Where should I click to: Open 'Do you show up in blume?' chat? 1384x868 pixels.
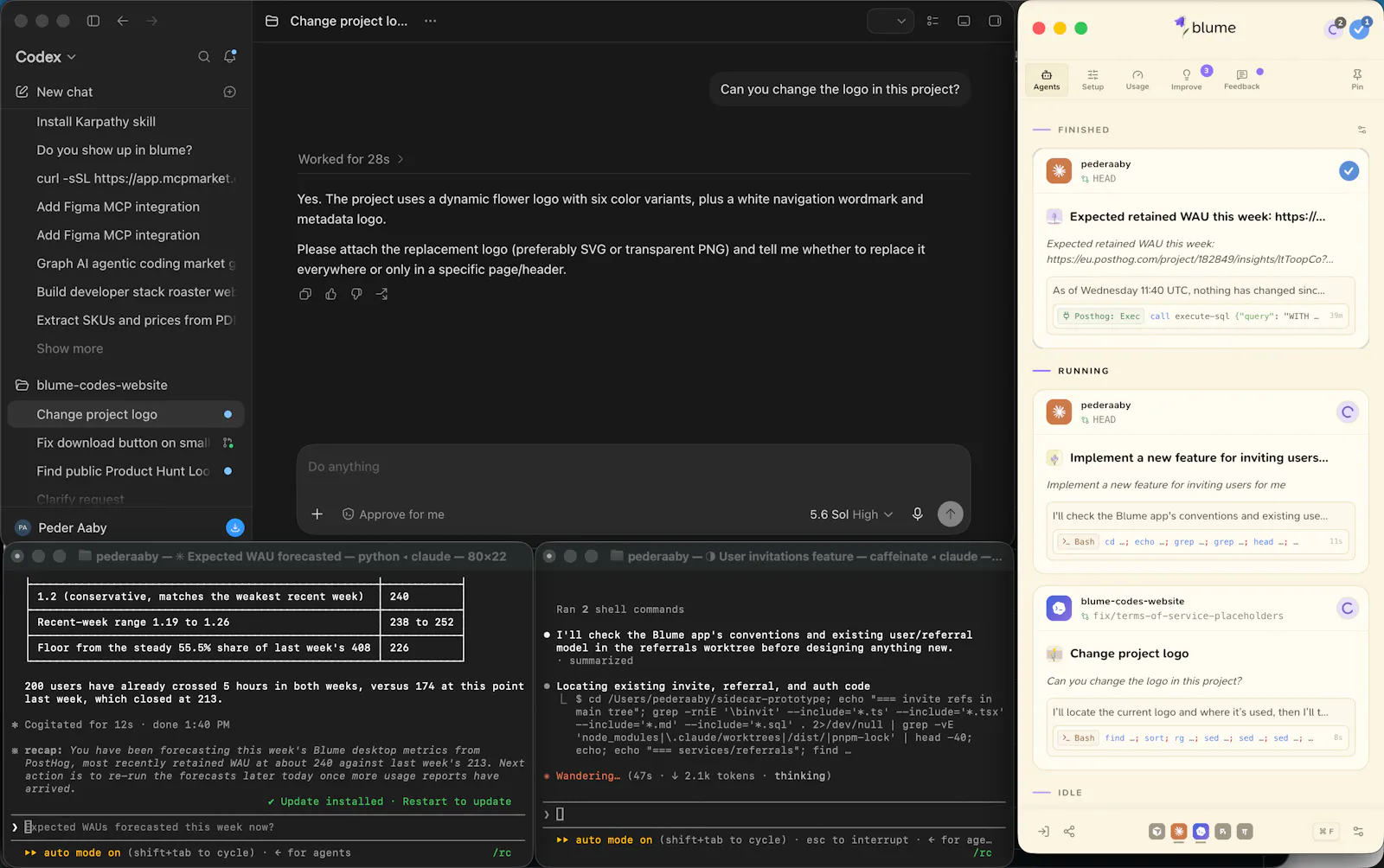tap(114, 150)
